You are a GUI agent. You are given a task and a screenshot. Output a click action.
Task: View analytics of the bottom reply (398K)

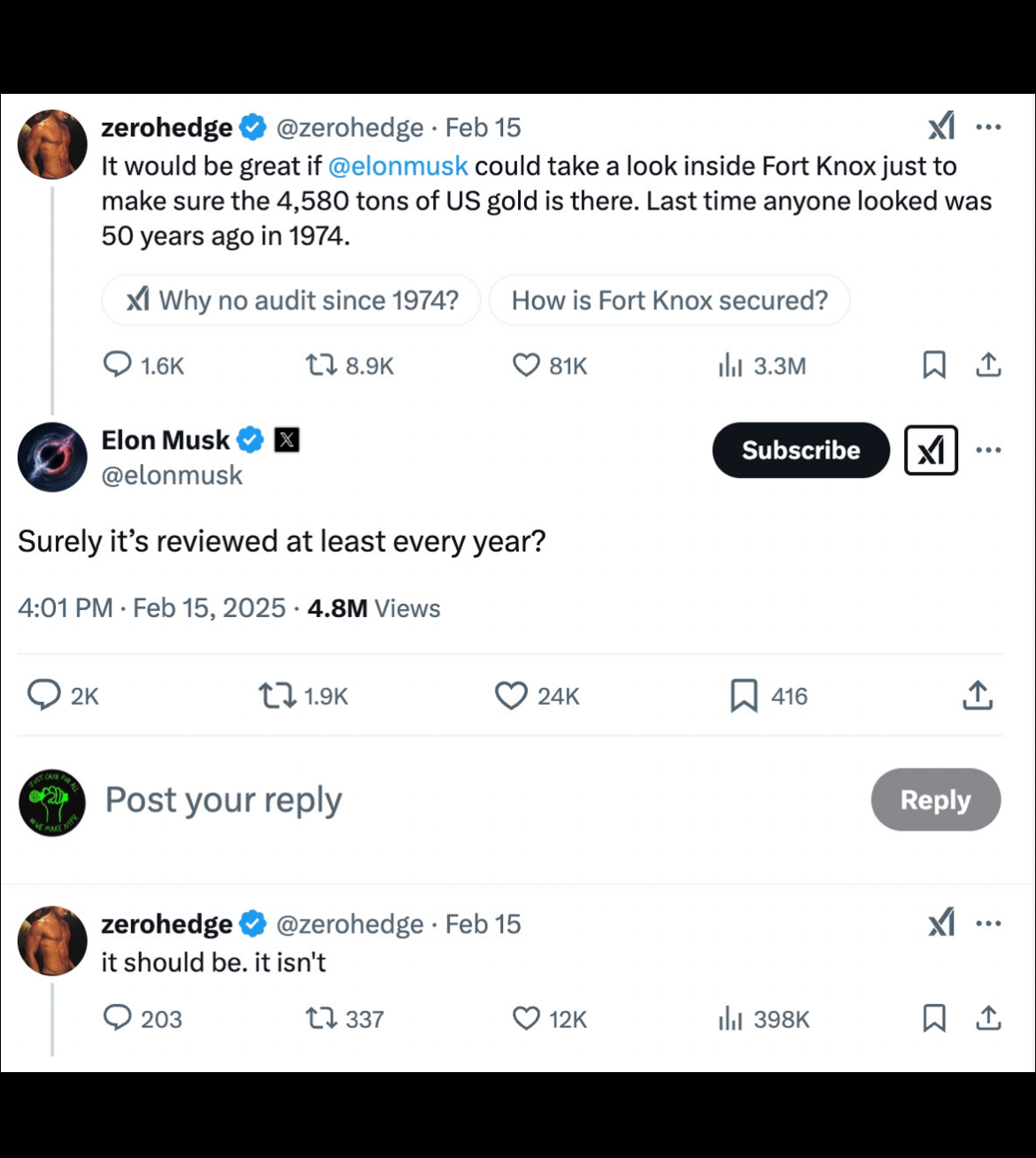[x=763, y=1018]
